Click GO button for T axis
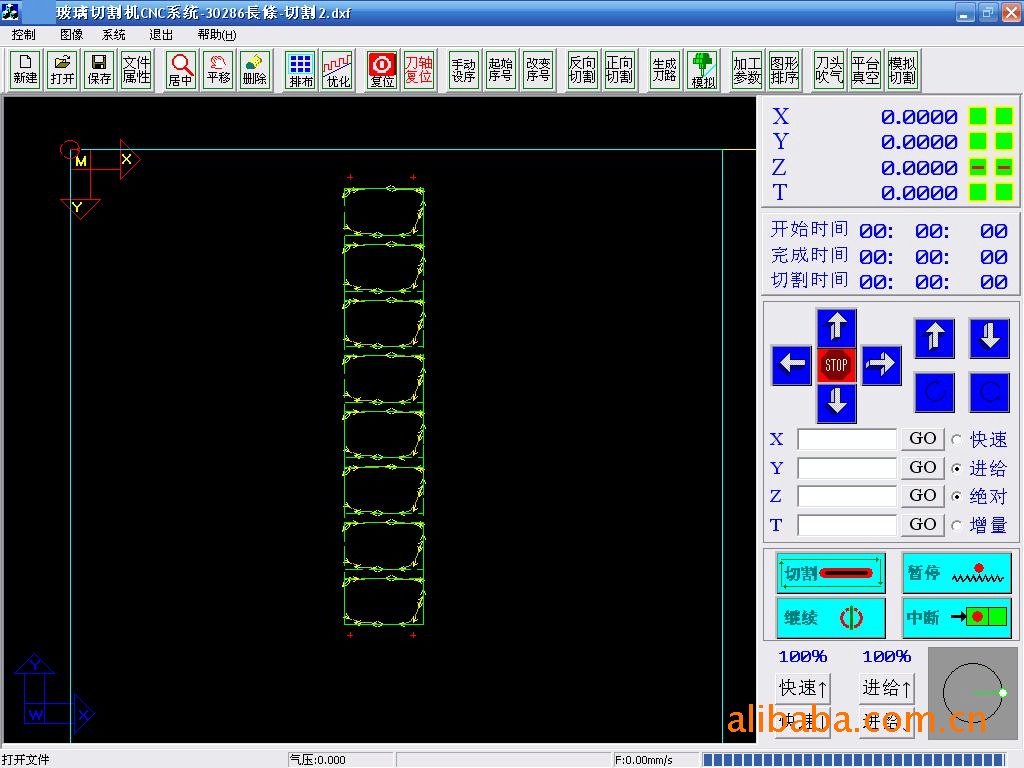Image resolution: width=1024 pixels, height=768 pixels. pyautogui.click(x=923, y=524)
